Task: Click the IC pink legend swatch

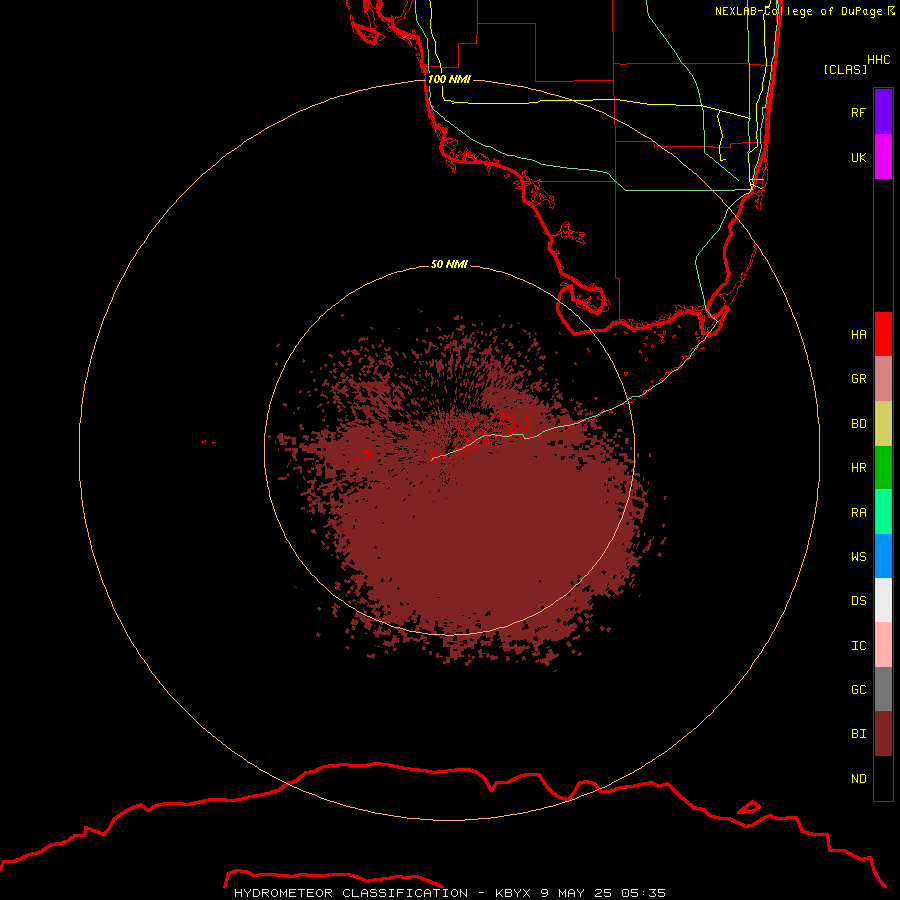Action: [x=883, y=645]
